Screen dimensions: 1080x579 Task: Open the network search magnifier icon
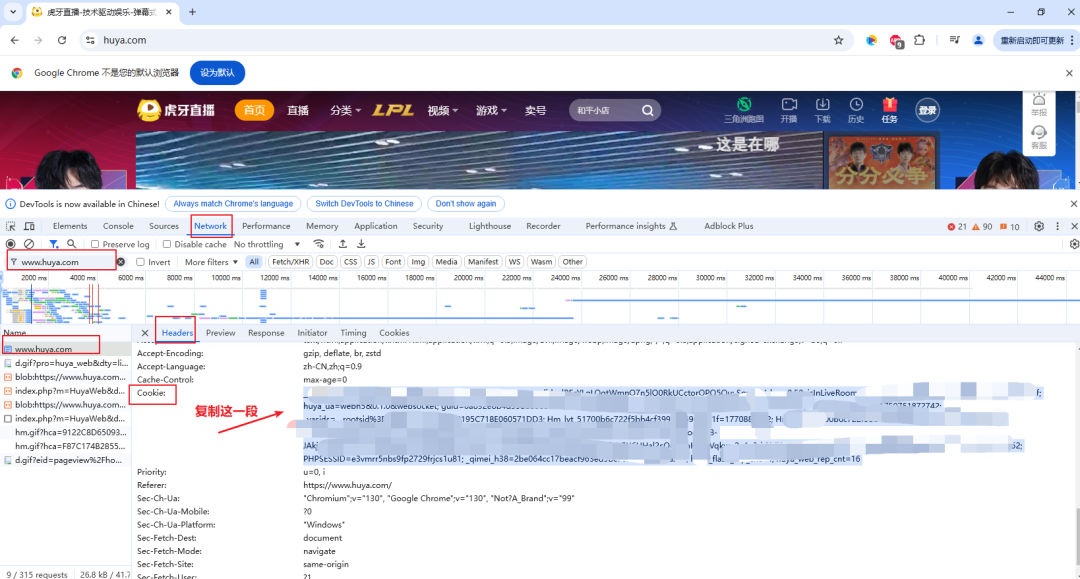point(72,244)
